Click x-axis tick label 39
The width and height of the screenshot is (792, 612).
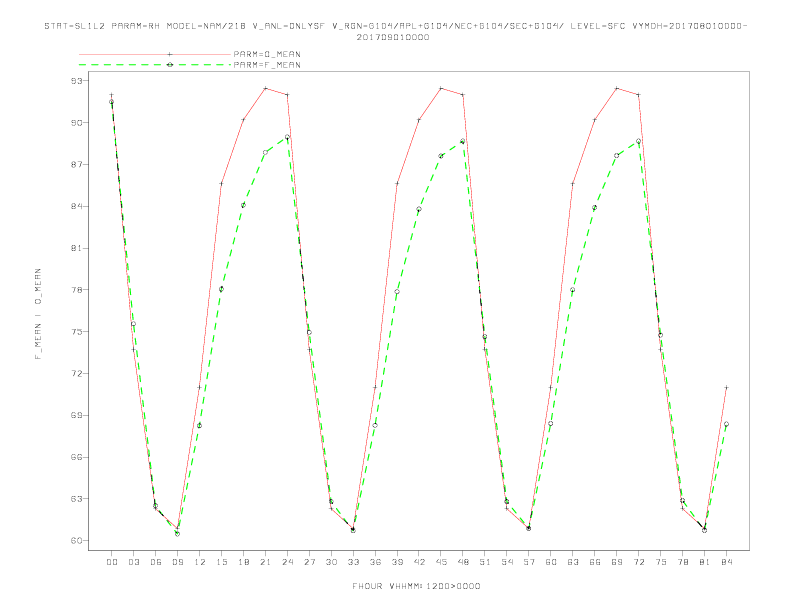pyautogui.click(x=397, y=562)
